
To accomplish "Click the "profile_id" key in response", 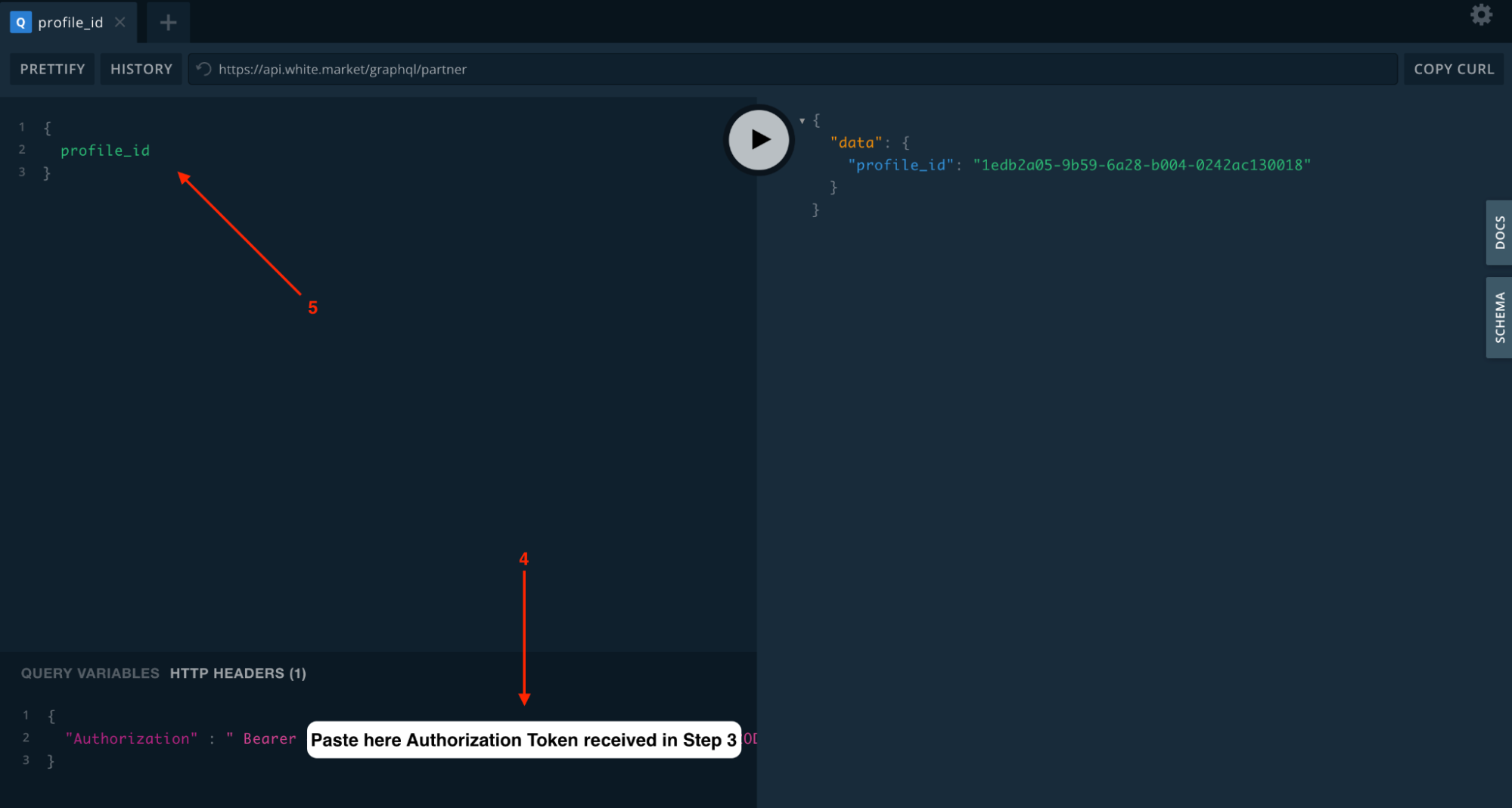I will [x=900, y=165].
